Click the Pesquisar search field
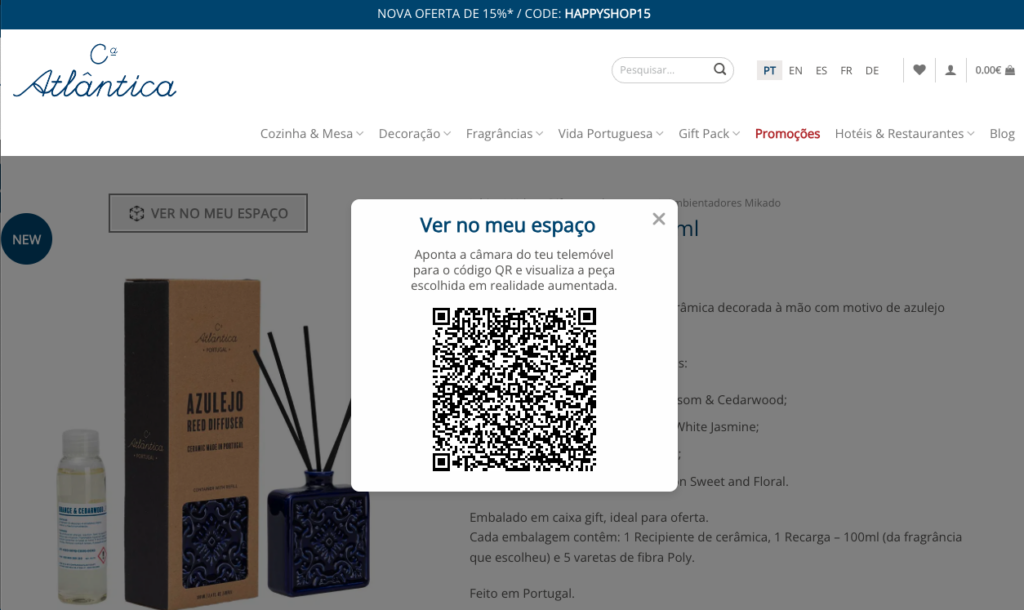Screen dimensions: 1024x610 click(x=661, y=70)
